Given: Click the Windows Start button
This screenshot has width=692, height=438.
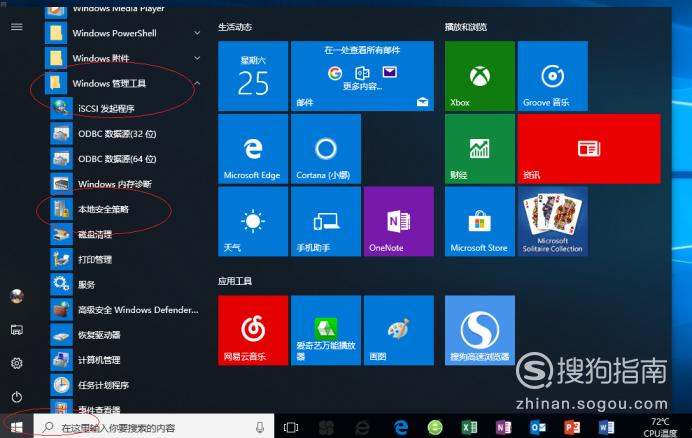Looking at the screenshot, I should (x=17, y=427).
